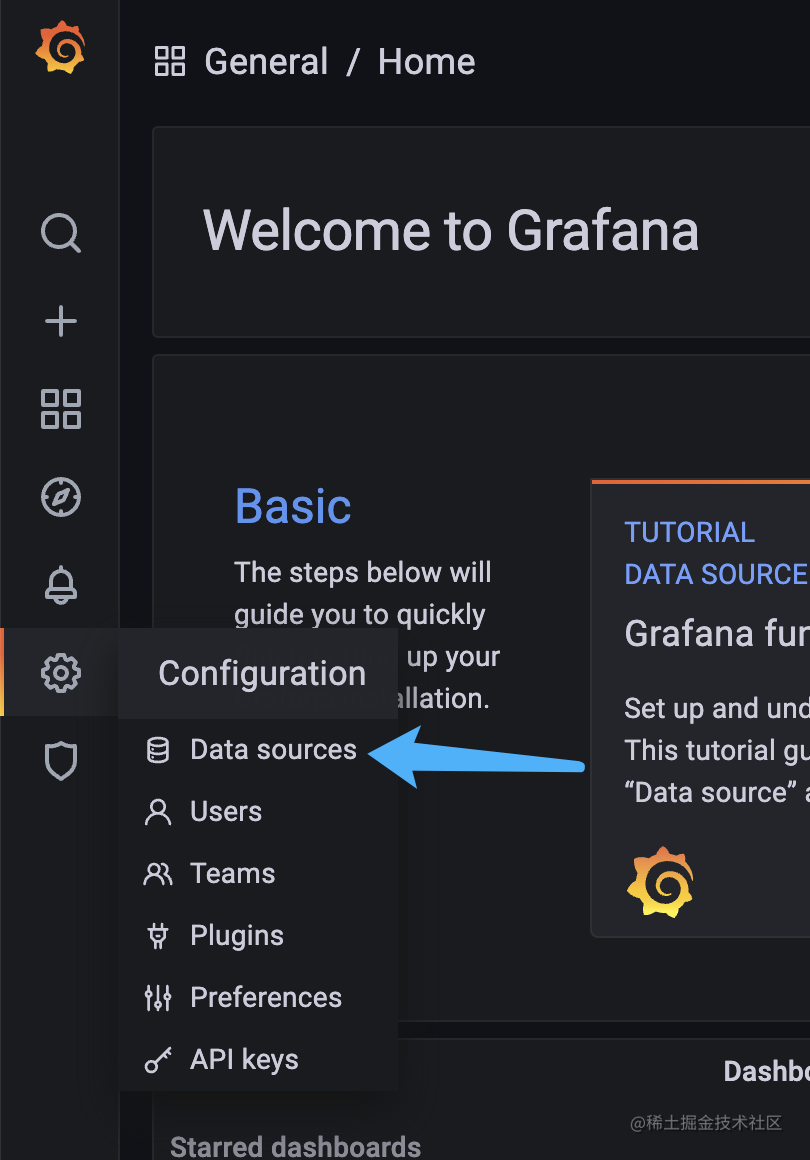This screenshot has height=1160, width=810.
Task: Open Preferences from Configuration menu
Action: tap(266, 998)
